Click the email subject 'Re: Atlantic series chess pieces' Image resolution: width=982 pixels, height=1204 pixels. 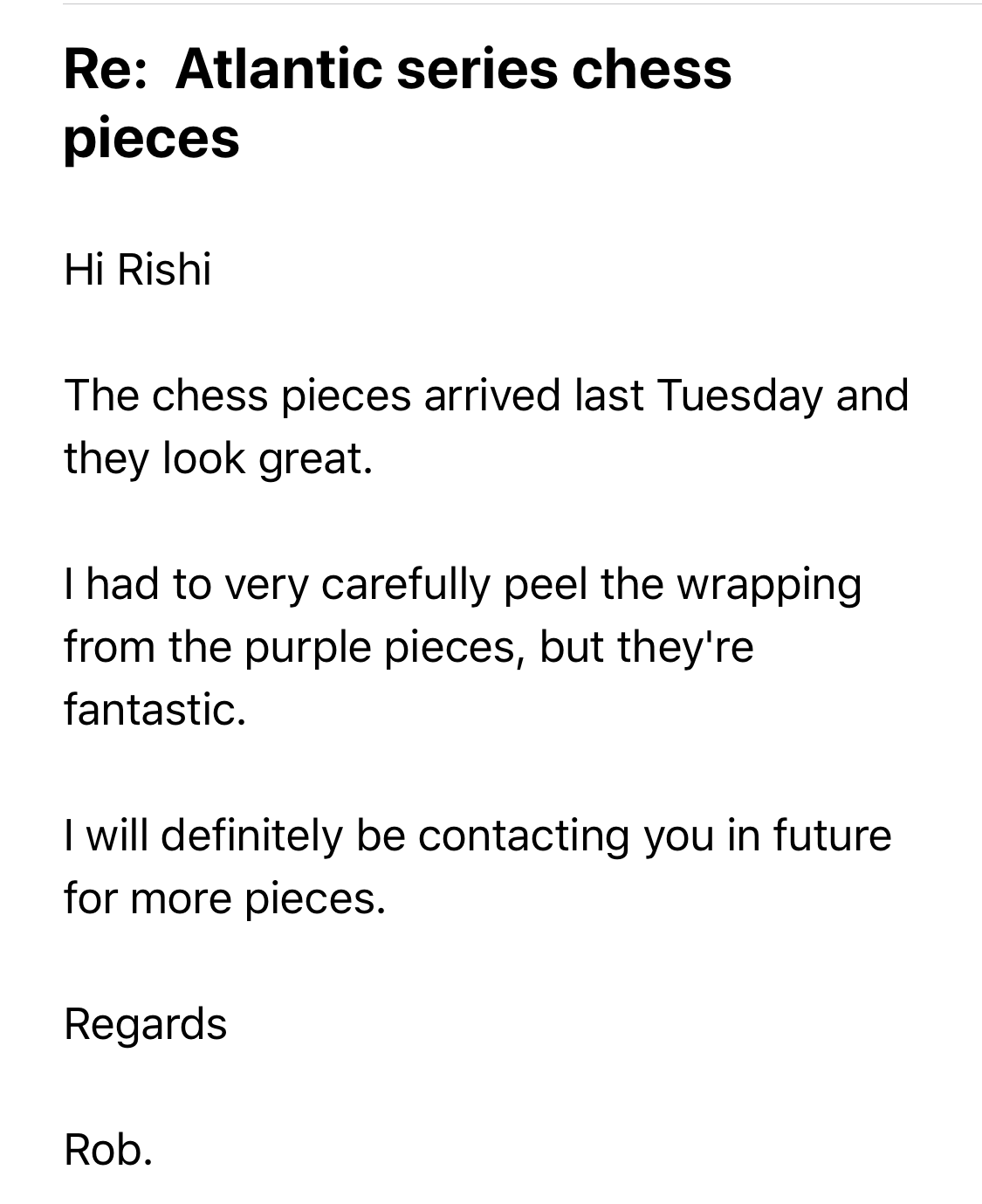[397, 103]
